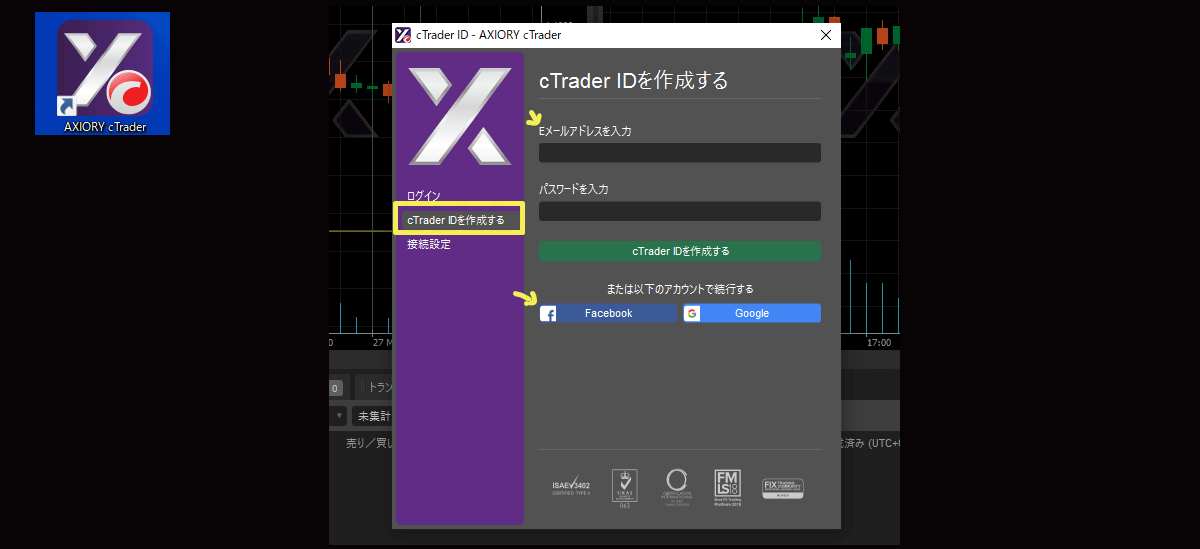Image resolution: width=1200 pixels, height=549 pixels.
Task: Click the 0 counter badge in background panel
Action: coord(336,388)
